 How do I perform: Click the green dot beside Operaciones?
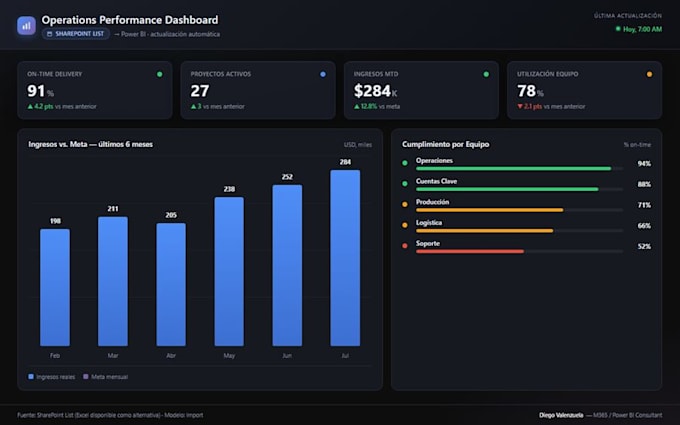[x=405, y=163]
